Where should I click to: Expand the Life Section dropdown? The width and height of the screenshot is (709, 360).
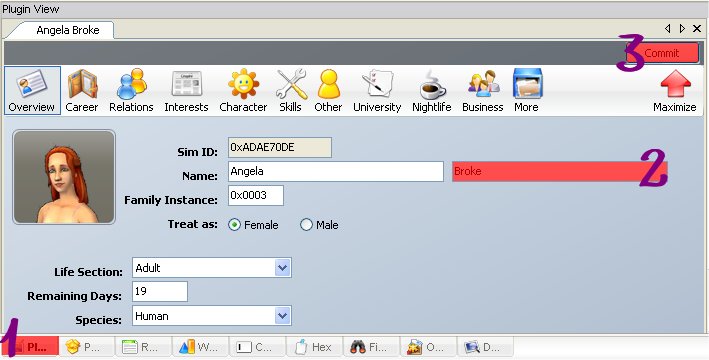pos(282,268)
